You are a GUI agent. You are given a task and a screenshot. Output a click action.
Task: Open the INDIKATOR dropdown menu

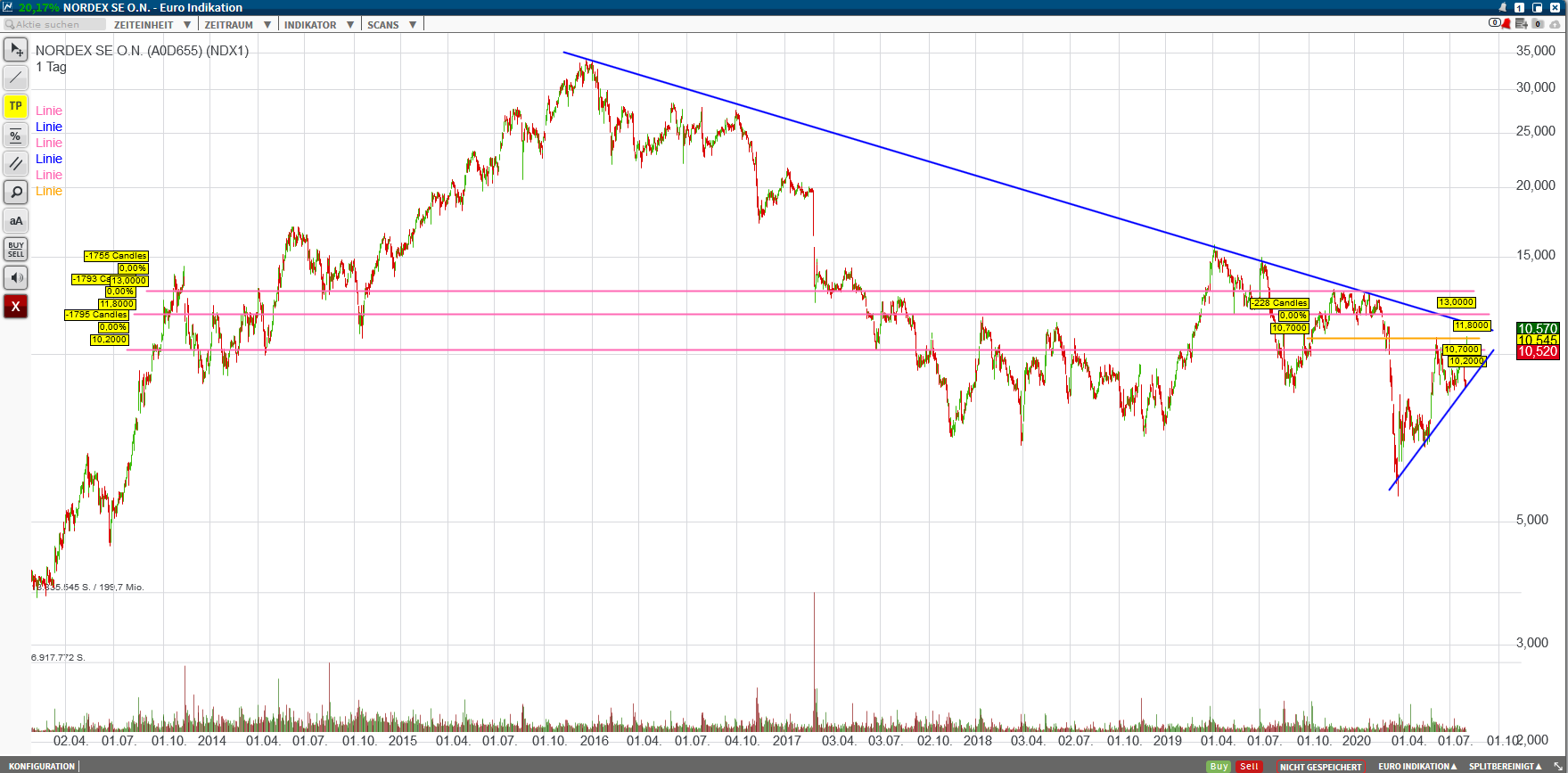pyautogui.click(x=319, y=25)
